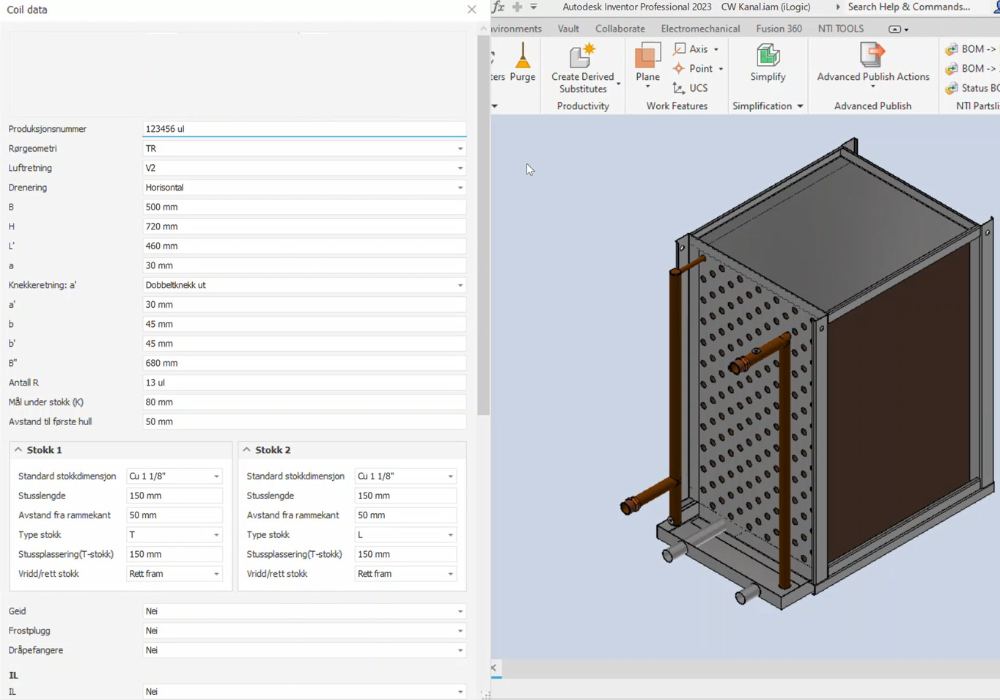The height and width of the screenshot is (700, 1000).
Task: Expand the Simplification panel dropdown
Action: click(x=800, y=106)
